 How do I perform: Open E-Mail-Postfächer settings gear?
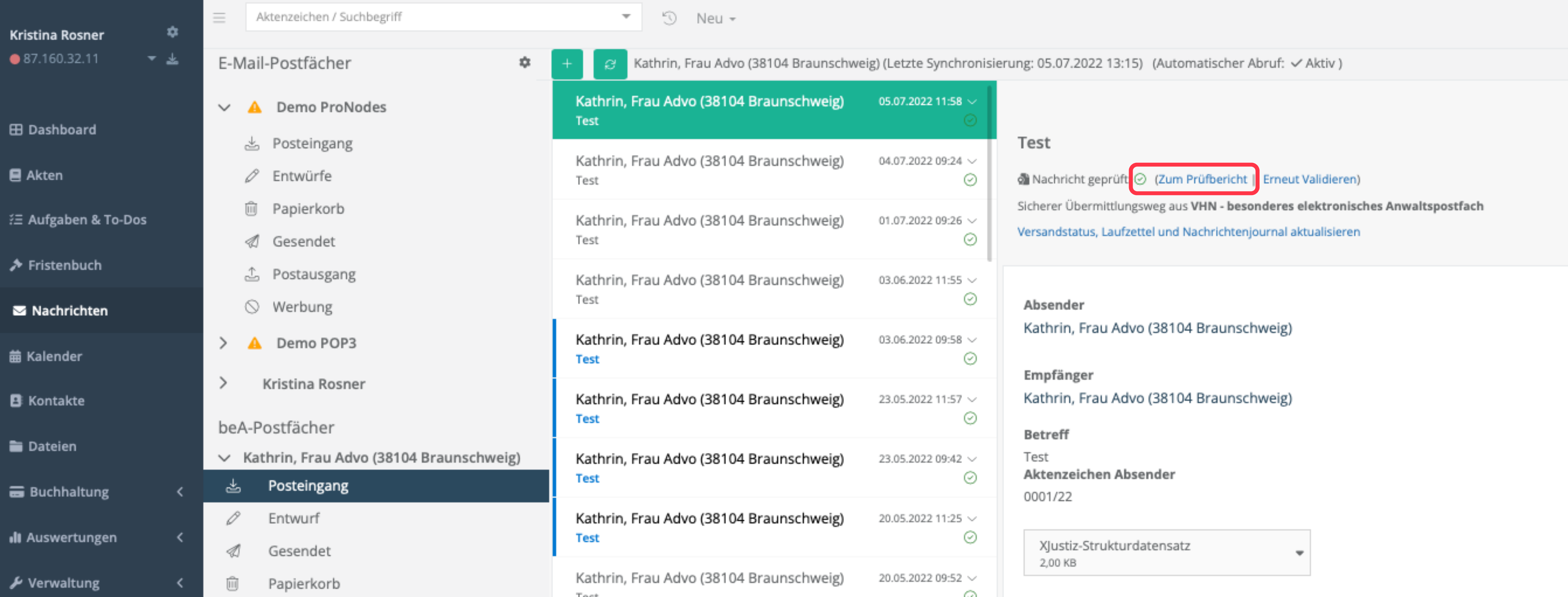coord(525,62)
